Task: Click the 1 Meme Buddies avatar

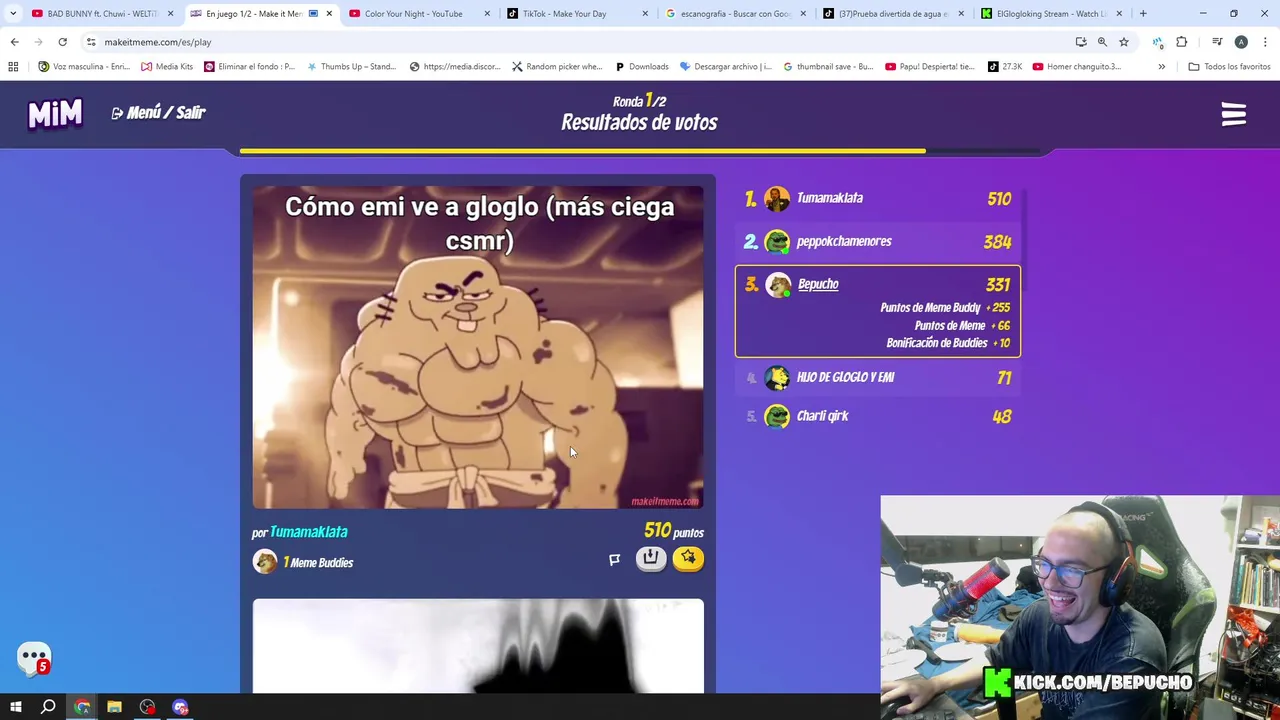Action: 265,562
